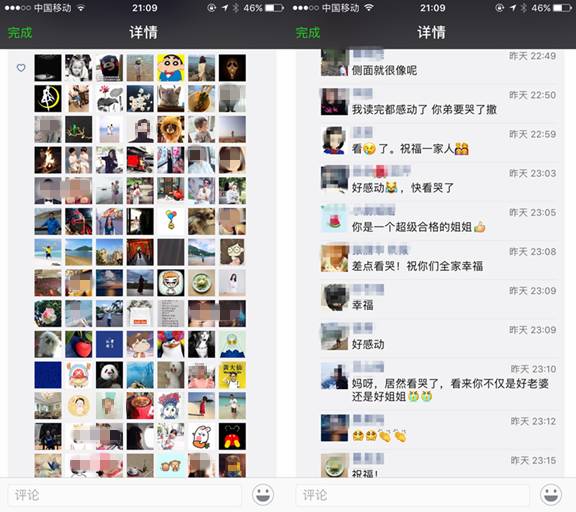Tap the ghost mask avatar
This screenshot has width=576, height=512.
(x=232, y=68)
